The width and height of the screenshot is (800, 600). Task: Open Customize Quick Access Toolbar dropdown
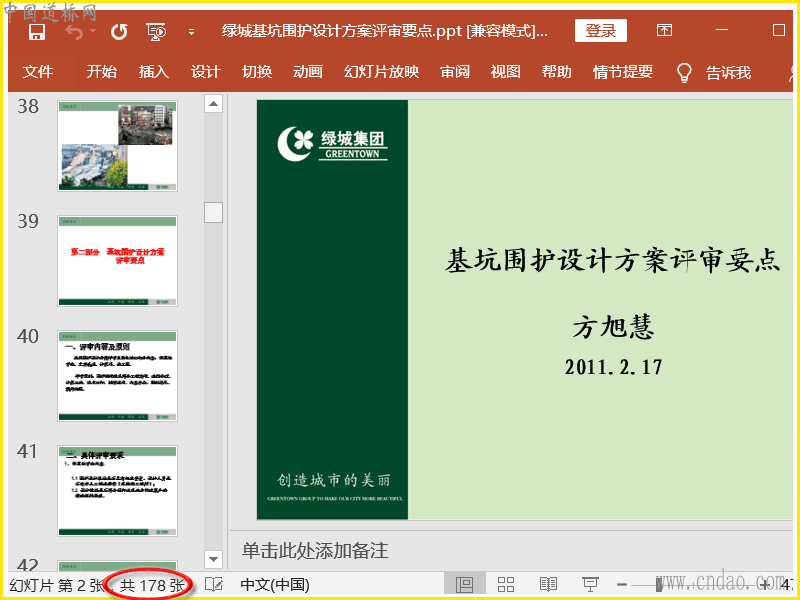191,32
